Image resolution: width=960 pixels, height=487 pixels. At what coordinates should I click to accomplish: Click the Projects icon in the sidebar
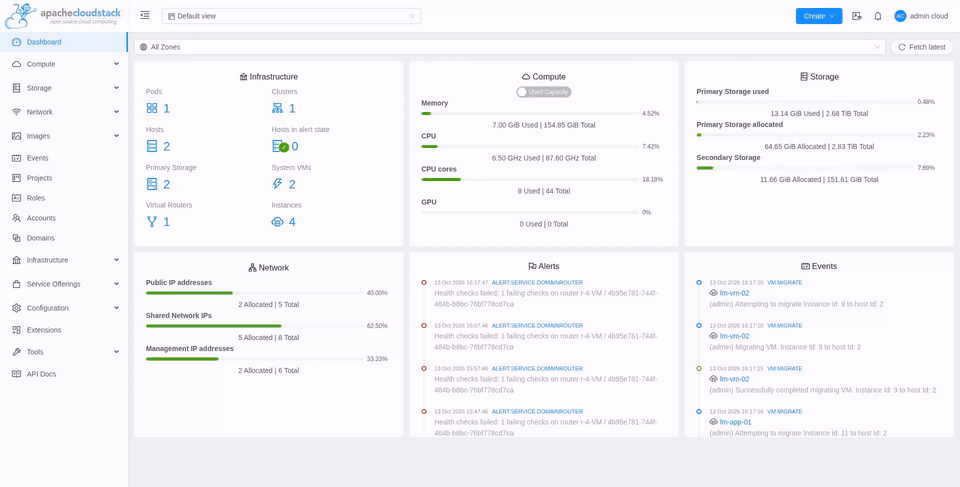pos(17,178)
